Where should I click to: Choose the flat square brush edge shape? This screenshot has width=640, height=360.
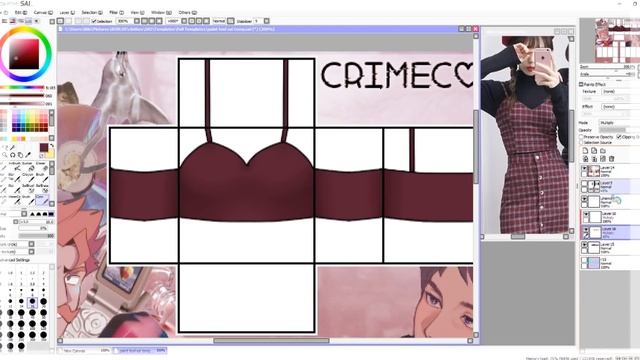coord(51,214)
